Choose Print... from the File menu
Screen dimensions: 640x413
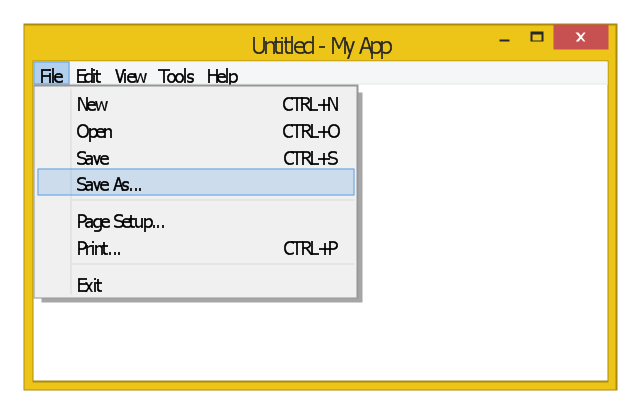coord(98,249)
